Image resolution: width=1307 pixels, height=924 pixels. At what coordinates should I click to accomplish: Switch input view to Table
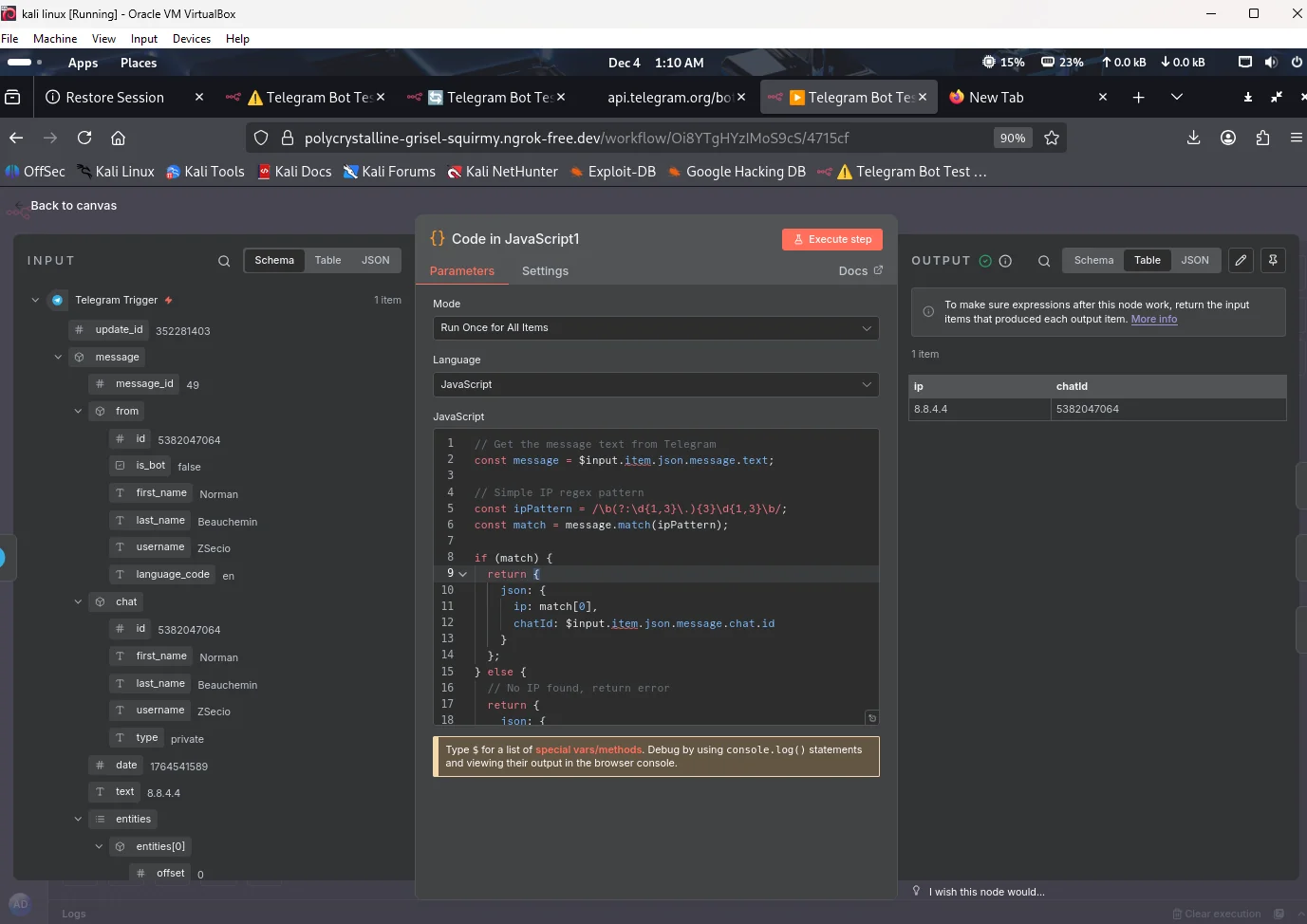(x=327, y=260)
